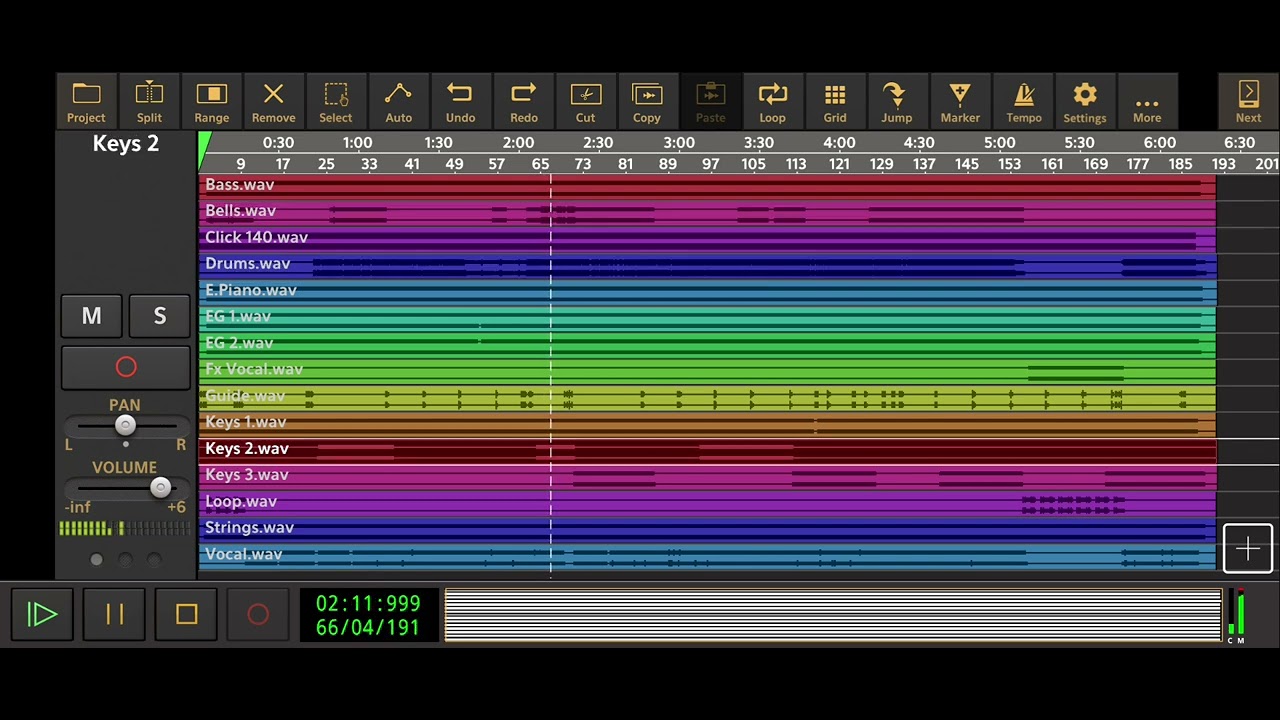This screenshot has height=720, width=1280.
Task: Click the transport record button
Action: click(x=258, y=614)
